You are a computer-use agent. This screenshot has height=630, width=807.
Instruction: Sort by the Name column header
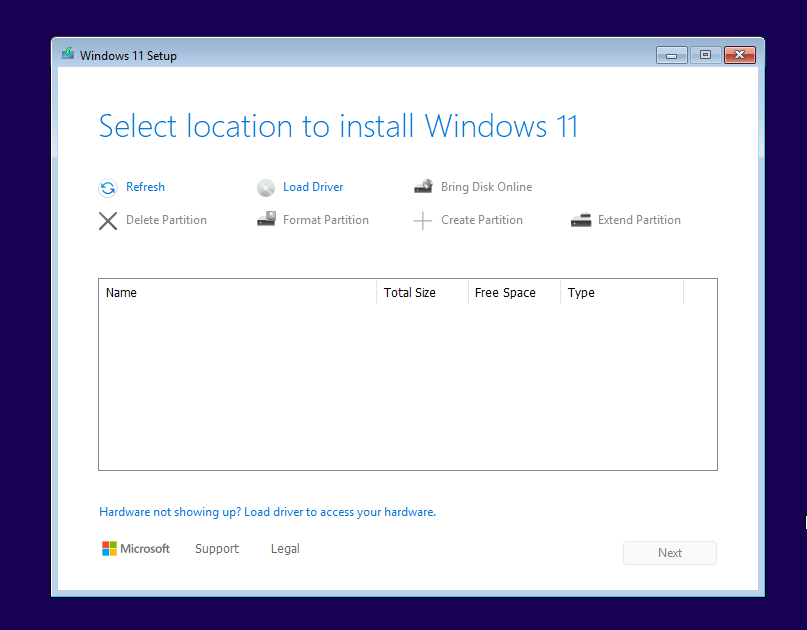[x=237, y=292]
